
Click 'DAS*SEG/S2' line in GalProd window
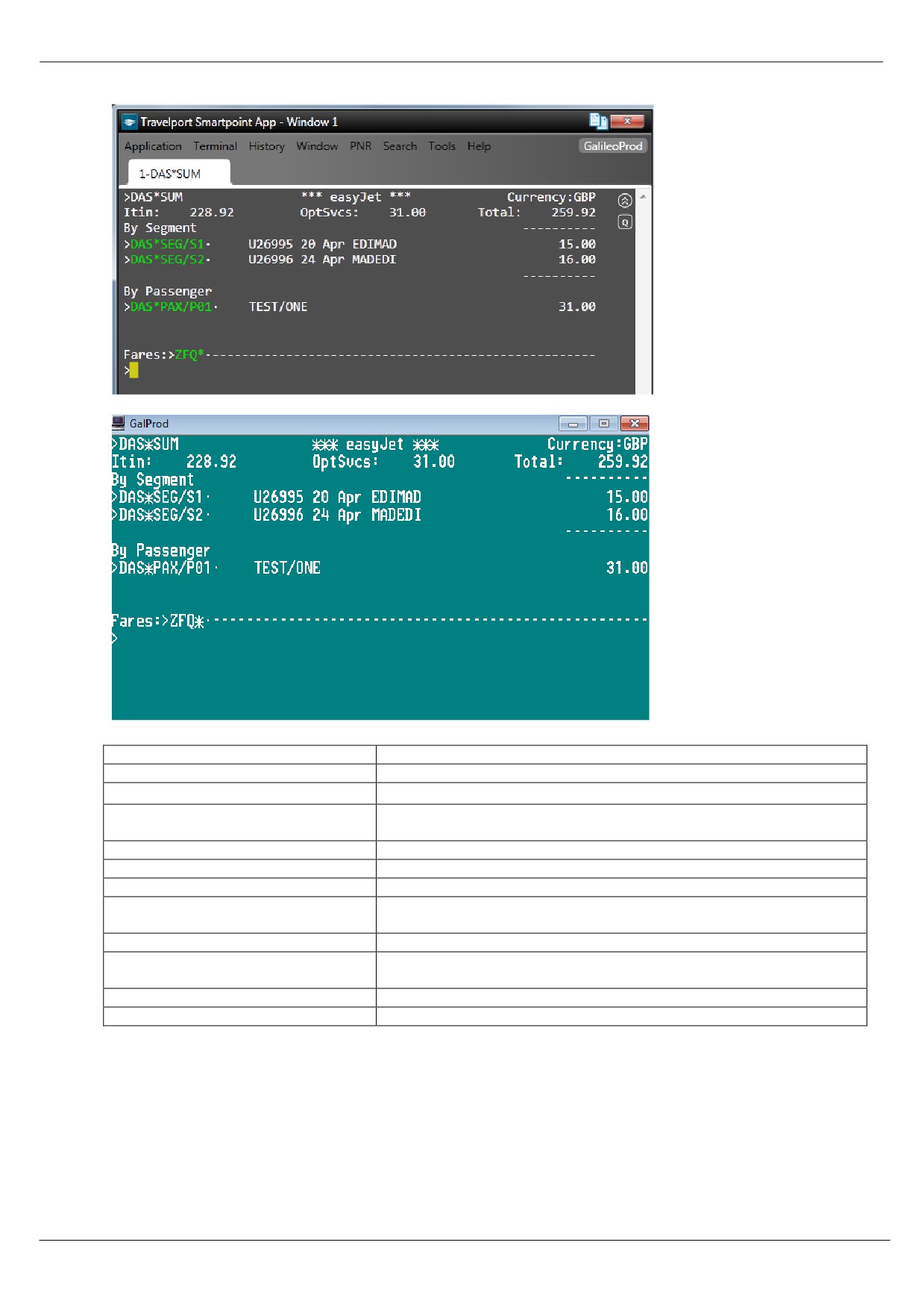point(161,515)
